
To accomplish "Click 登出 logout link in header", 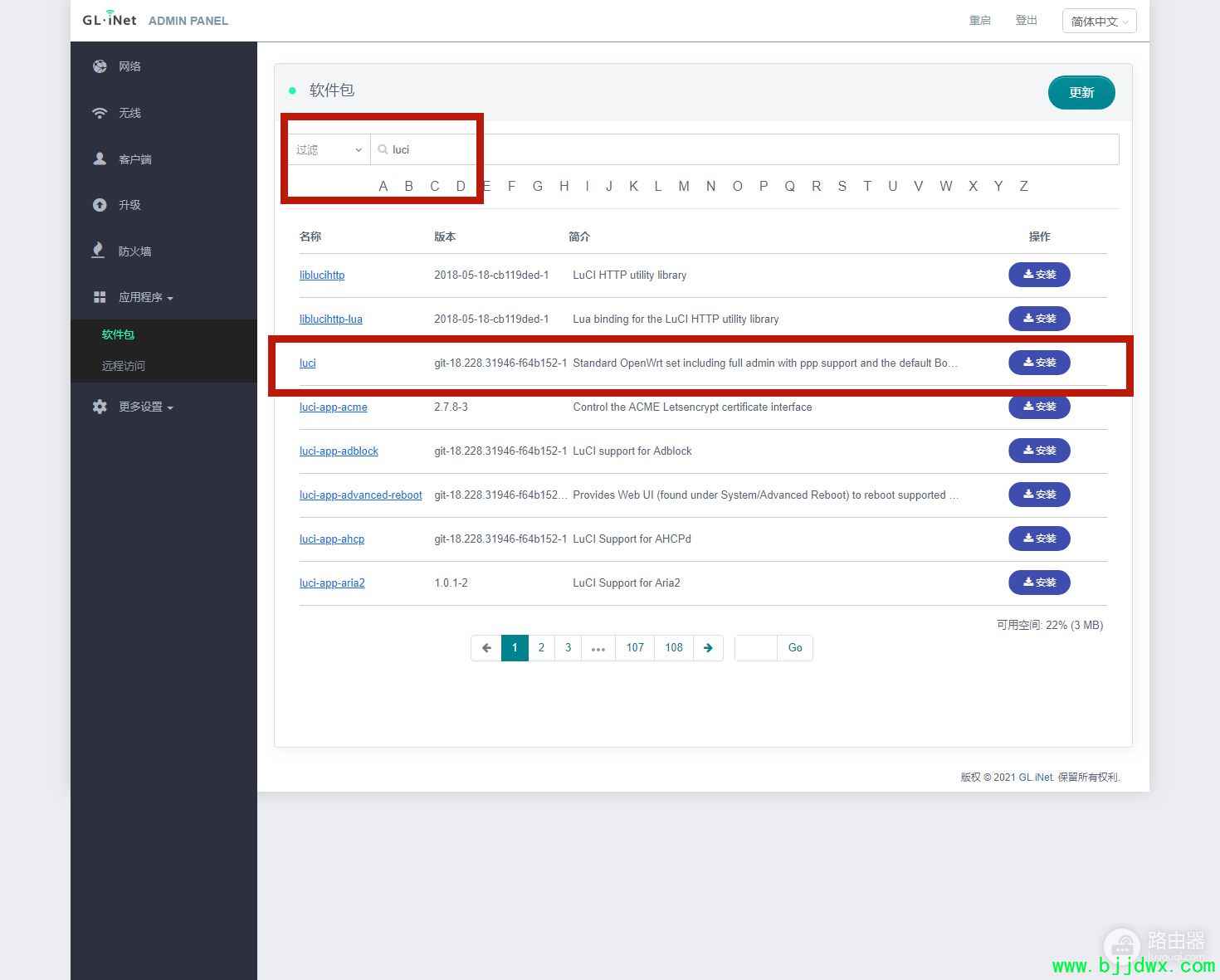I will coord(1027,20).
